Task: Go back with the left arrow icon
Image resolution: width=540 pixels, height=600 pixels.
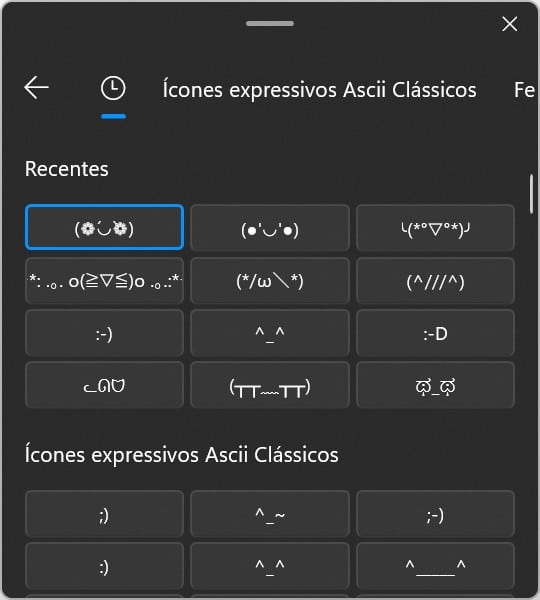Action: coord(36,88)
